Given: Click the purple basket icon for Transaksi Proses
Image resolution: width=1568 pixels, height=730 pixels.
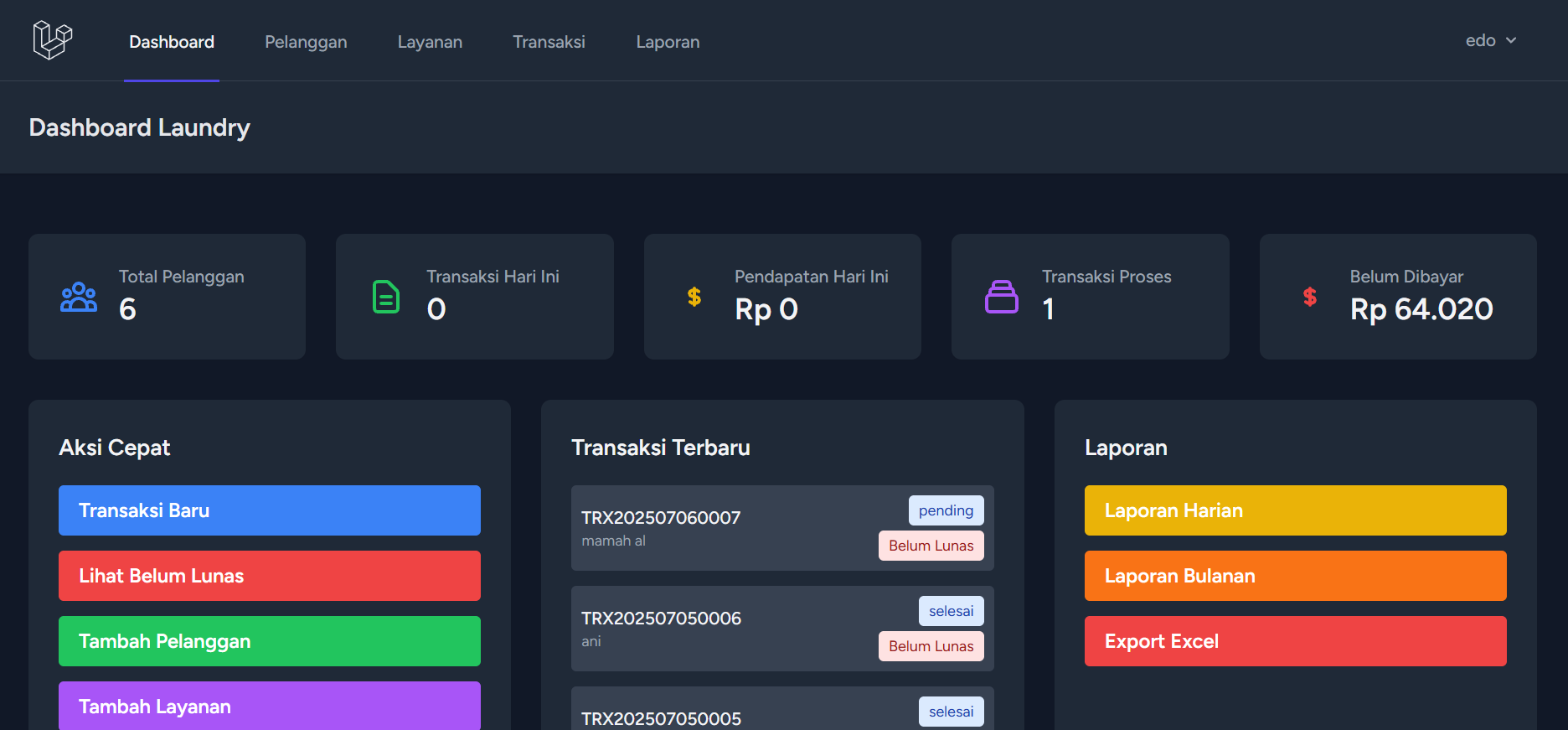Looking at the screenshot, I should (1001, 297).
